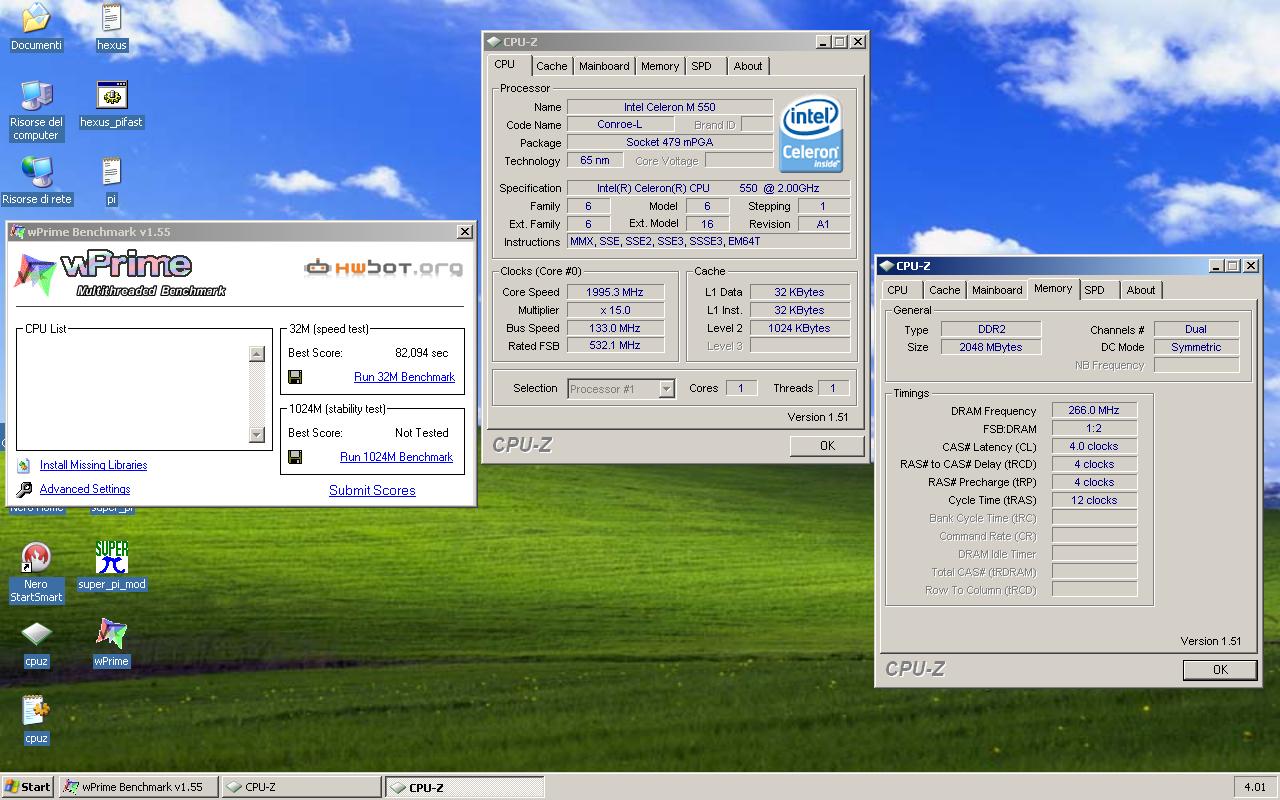Click the Core Speed 1995.3 MHz field

(x=615, y=292)
